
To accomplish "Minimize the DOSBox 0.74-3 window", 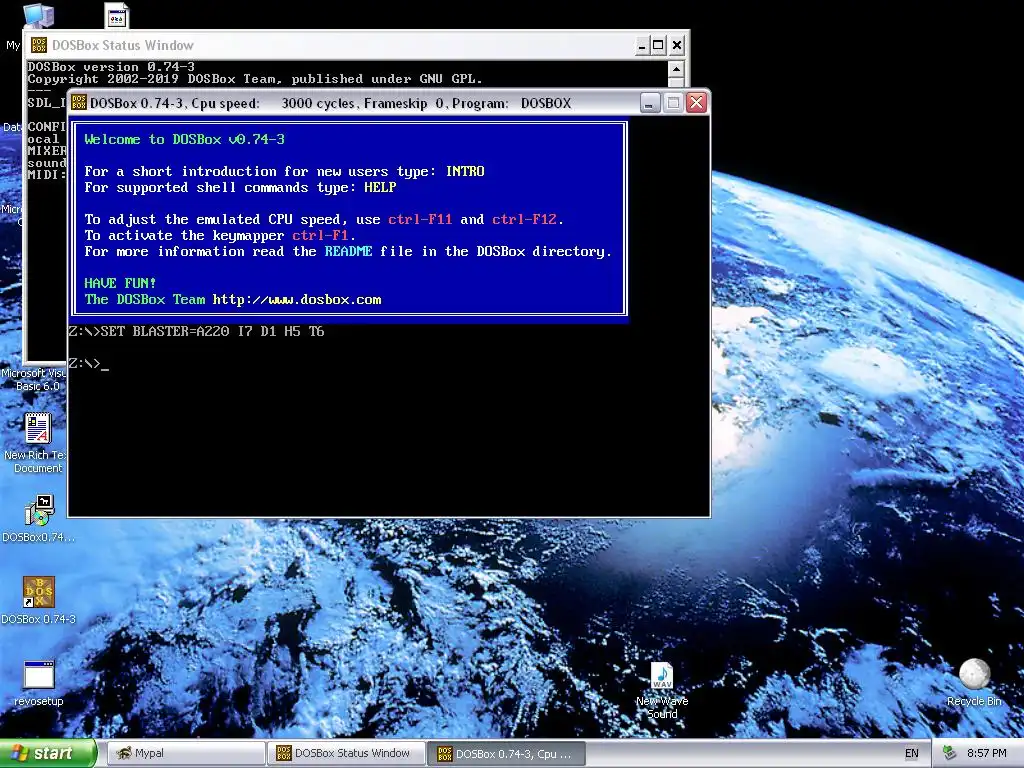I will point(650,103).
